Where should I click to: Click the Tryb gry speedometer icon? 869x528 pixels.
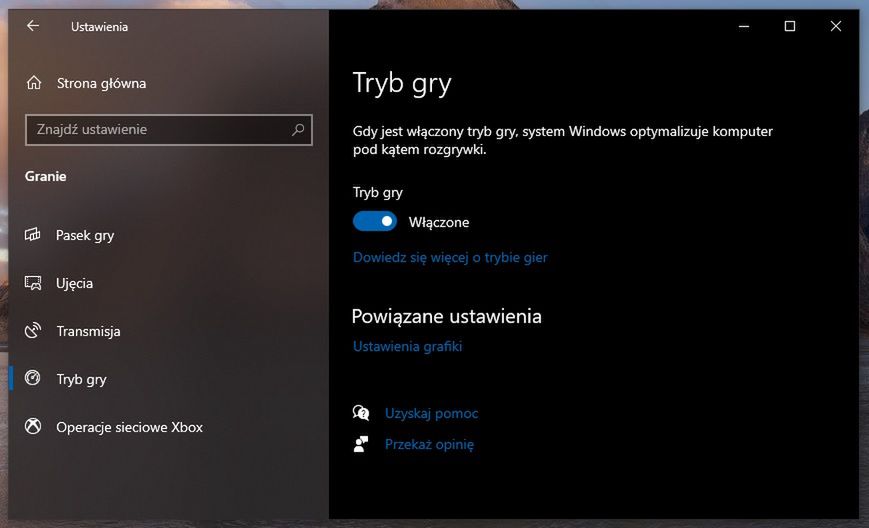(33, 378)
